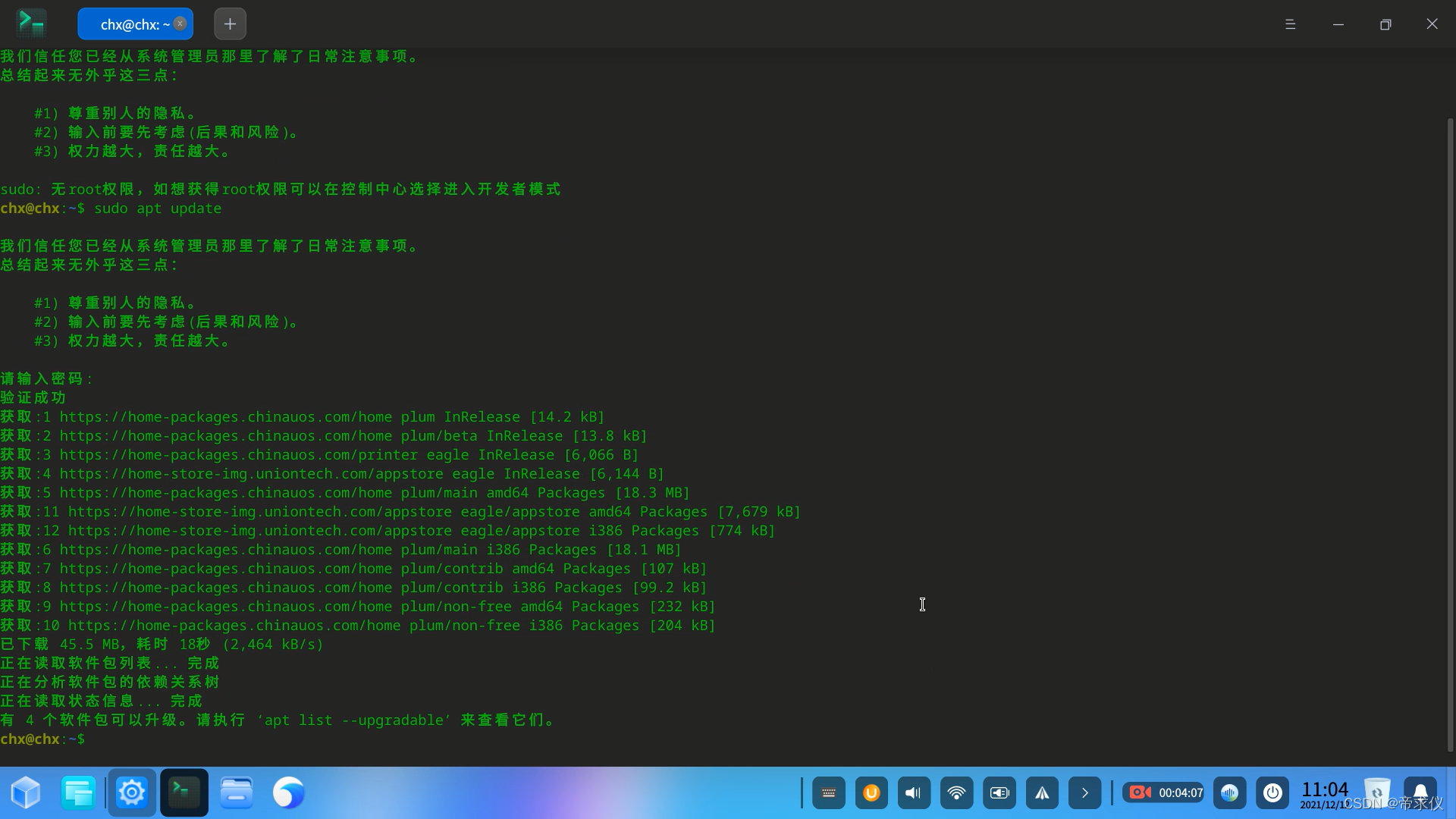Open the onscreen keyboard tray icon
The image size is (1456, 819).
[x=828, y=793]
